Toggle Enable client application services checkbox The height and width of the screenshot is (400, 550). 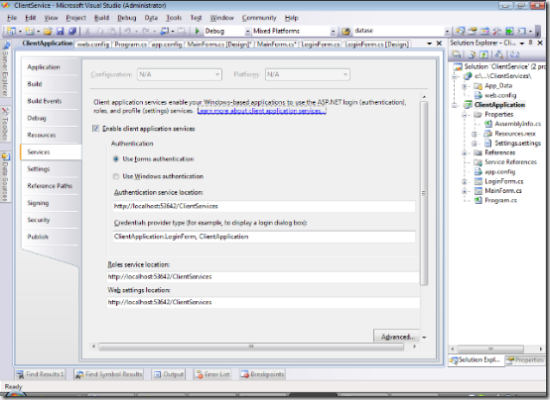tap(95, 128)
